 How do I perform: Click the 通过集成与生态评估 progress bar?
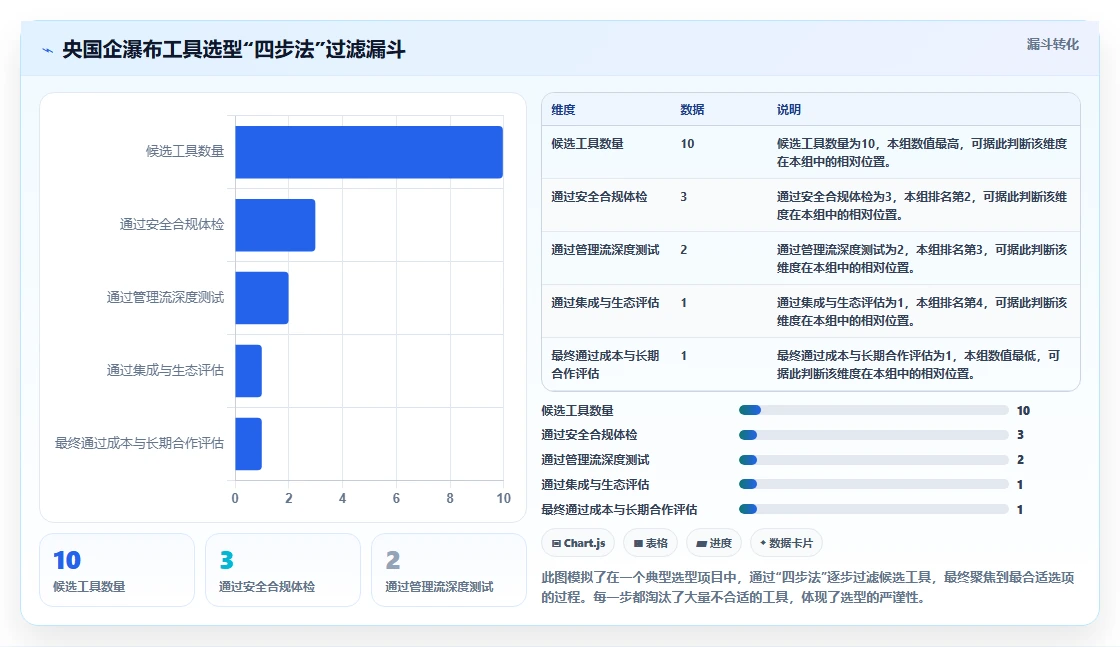pyautogui.click(x=874, y=485)
